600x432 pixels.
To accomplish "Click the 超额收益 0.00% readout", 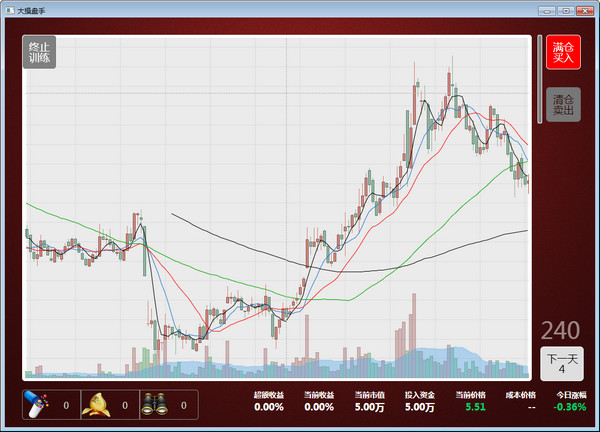I will point(269,407).
